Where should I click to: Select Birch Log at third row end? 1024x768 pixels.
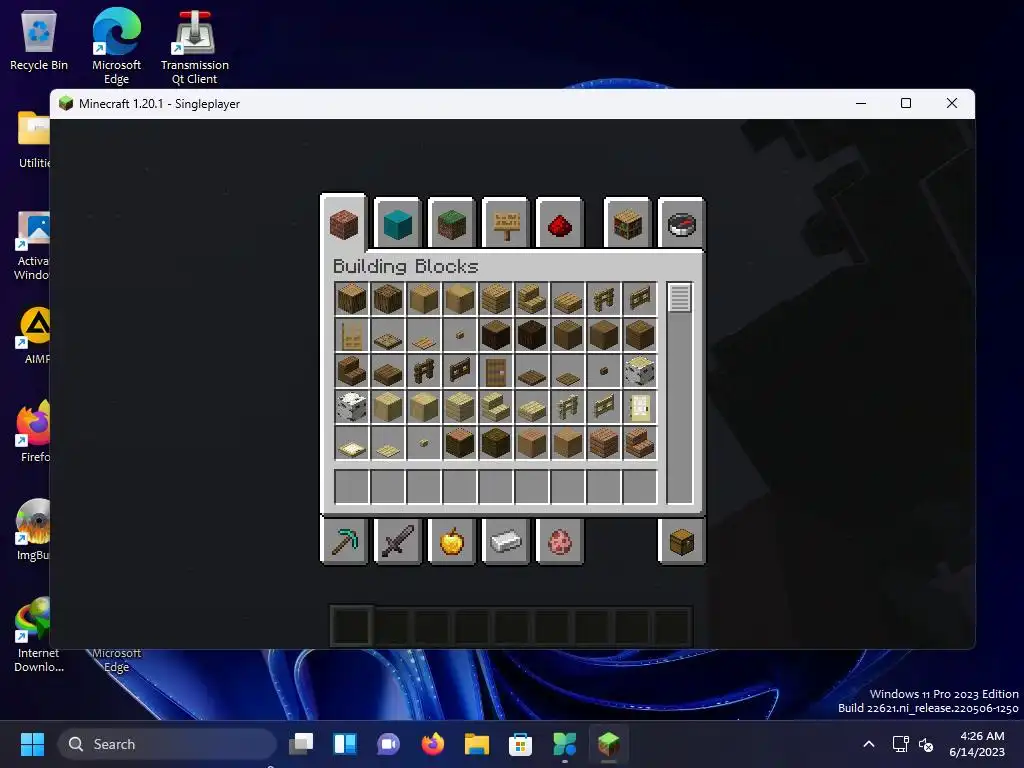639,371
